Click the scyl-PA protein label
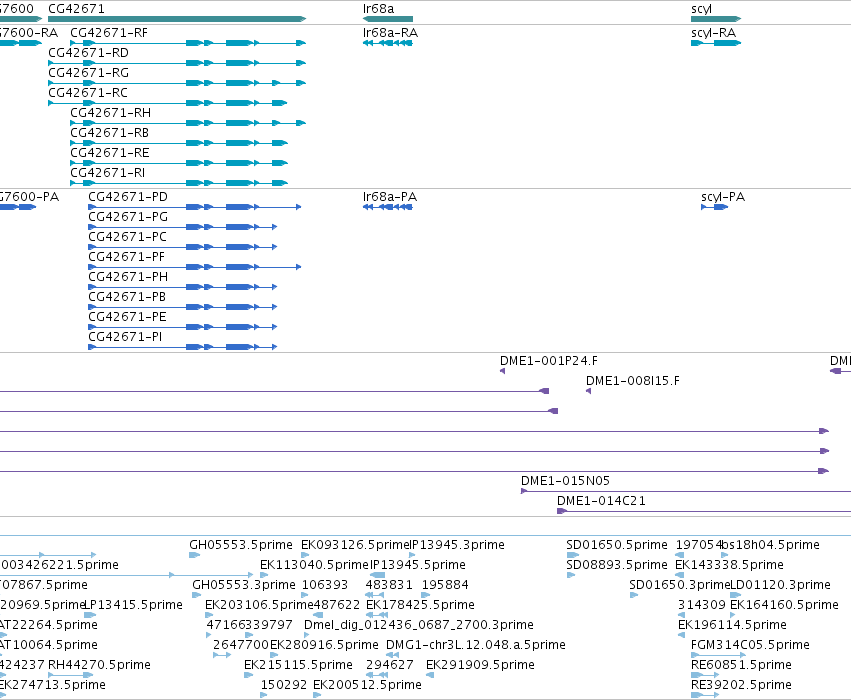This screenshot has height=700, width=851. tap(723, 197)
